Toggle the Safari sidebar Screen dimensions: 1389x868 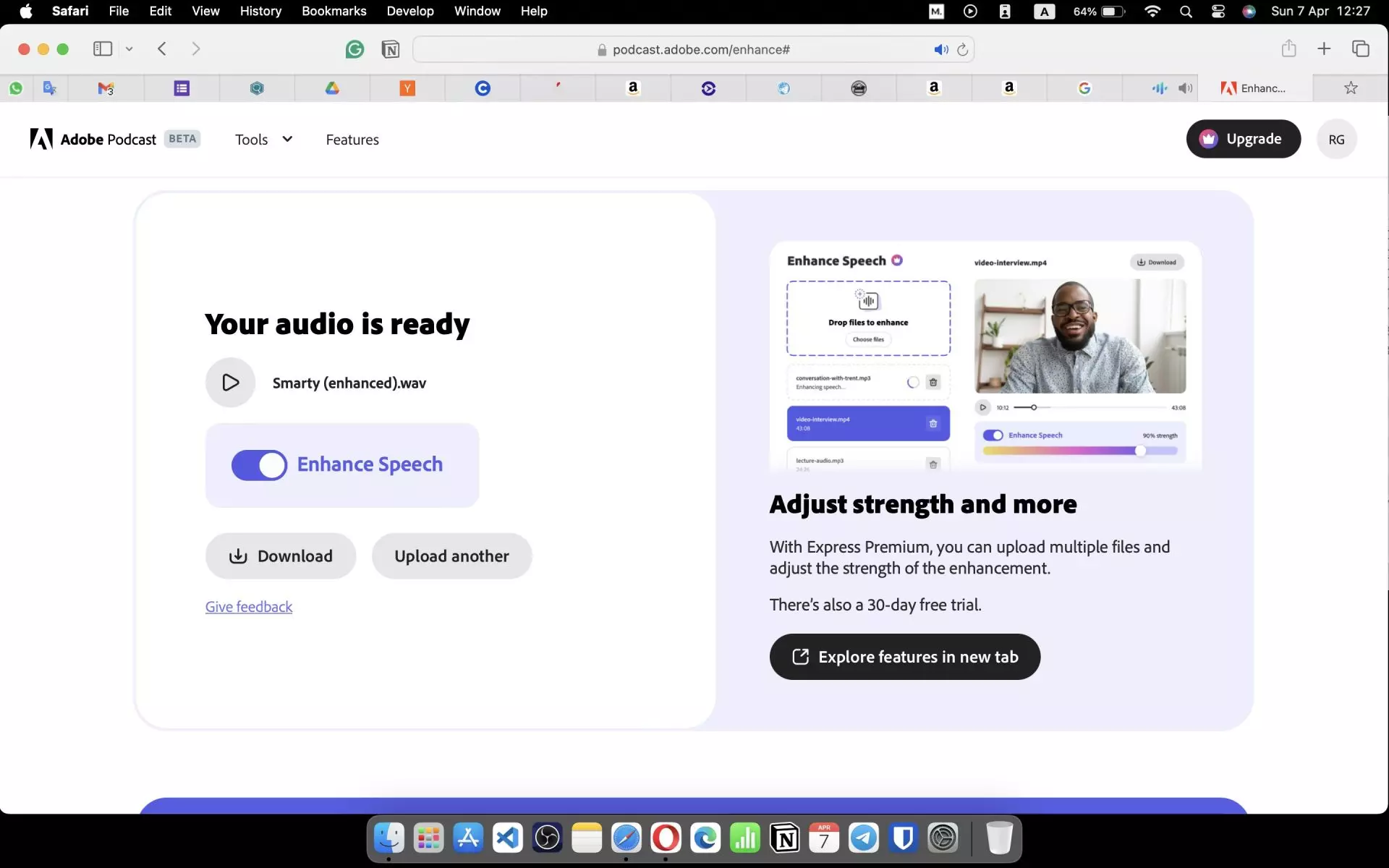103,48
